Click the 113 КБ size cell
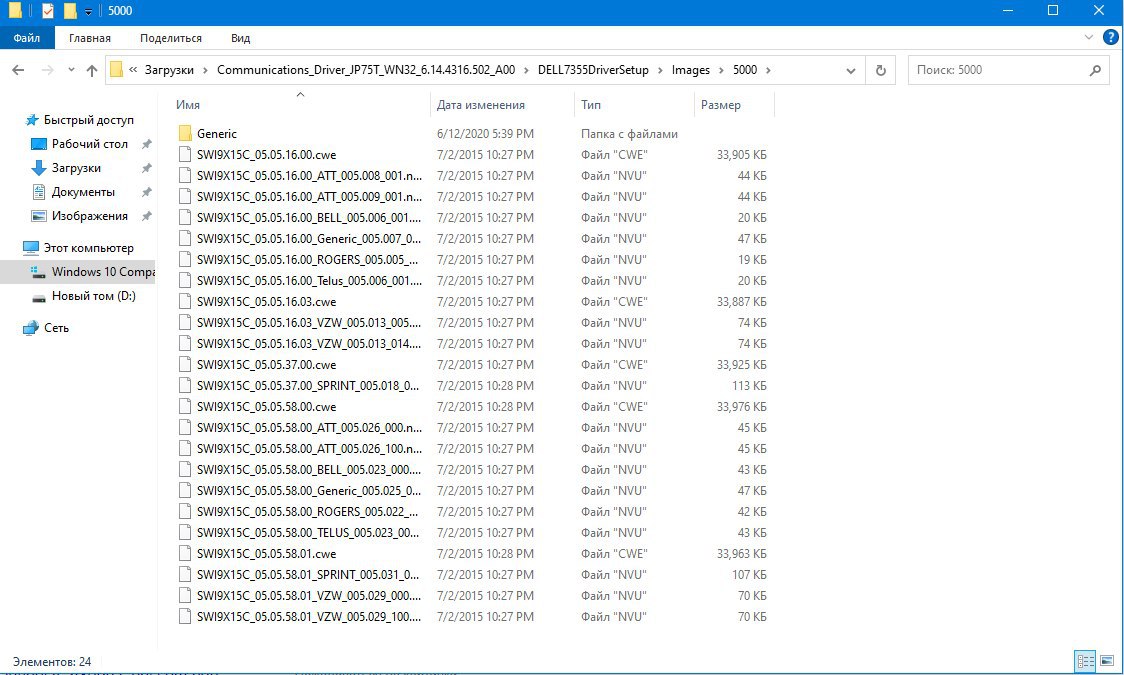The image size is (1124, 675). [749, 386]
